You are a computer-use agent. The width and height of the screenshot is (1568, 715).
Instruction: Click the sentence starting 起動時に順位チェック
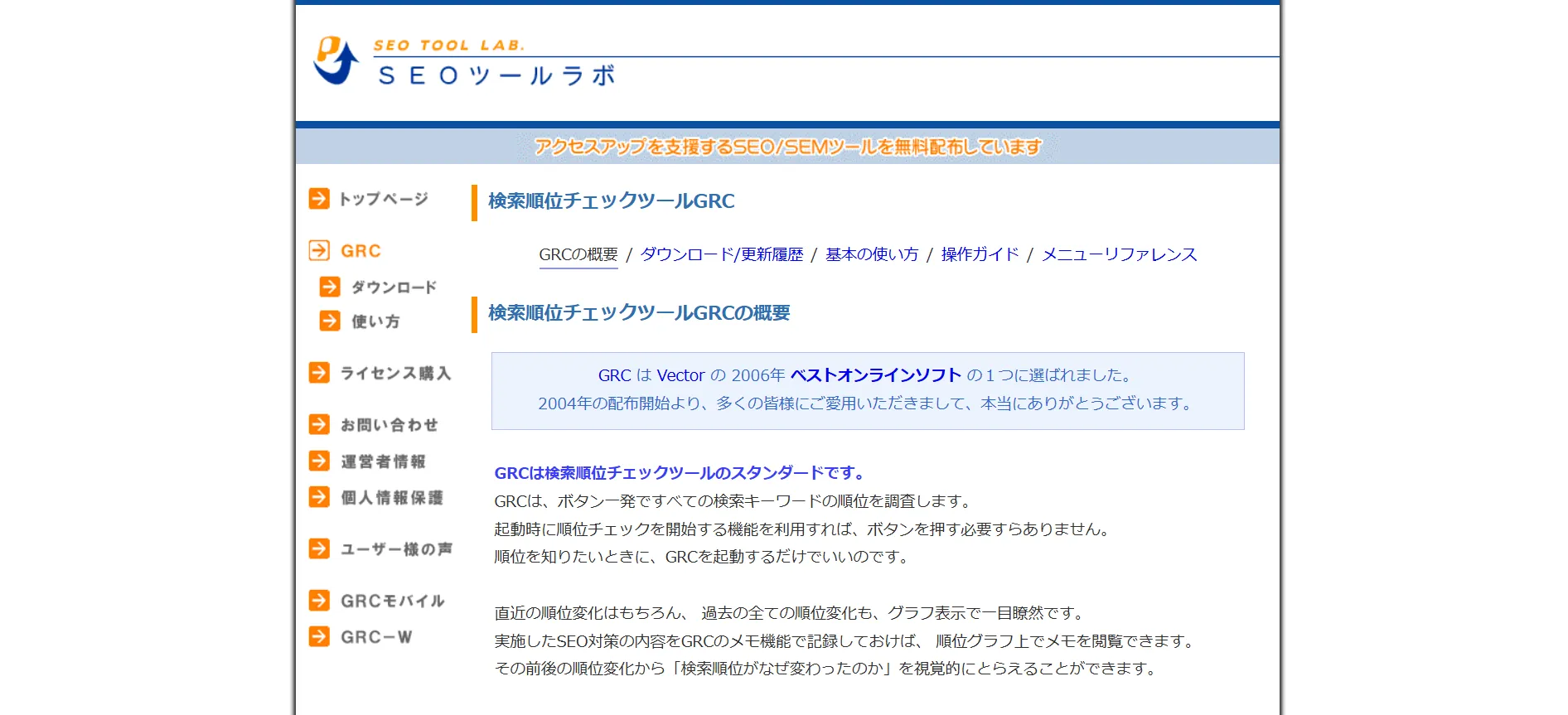804,529
